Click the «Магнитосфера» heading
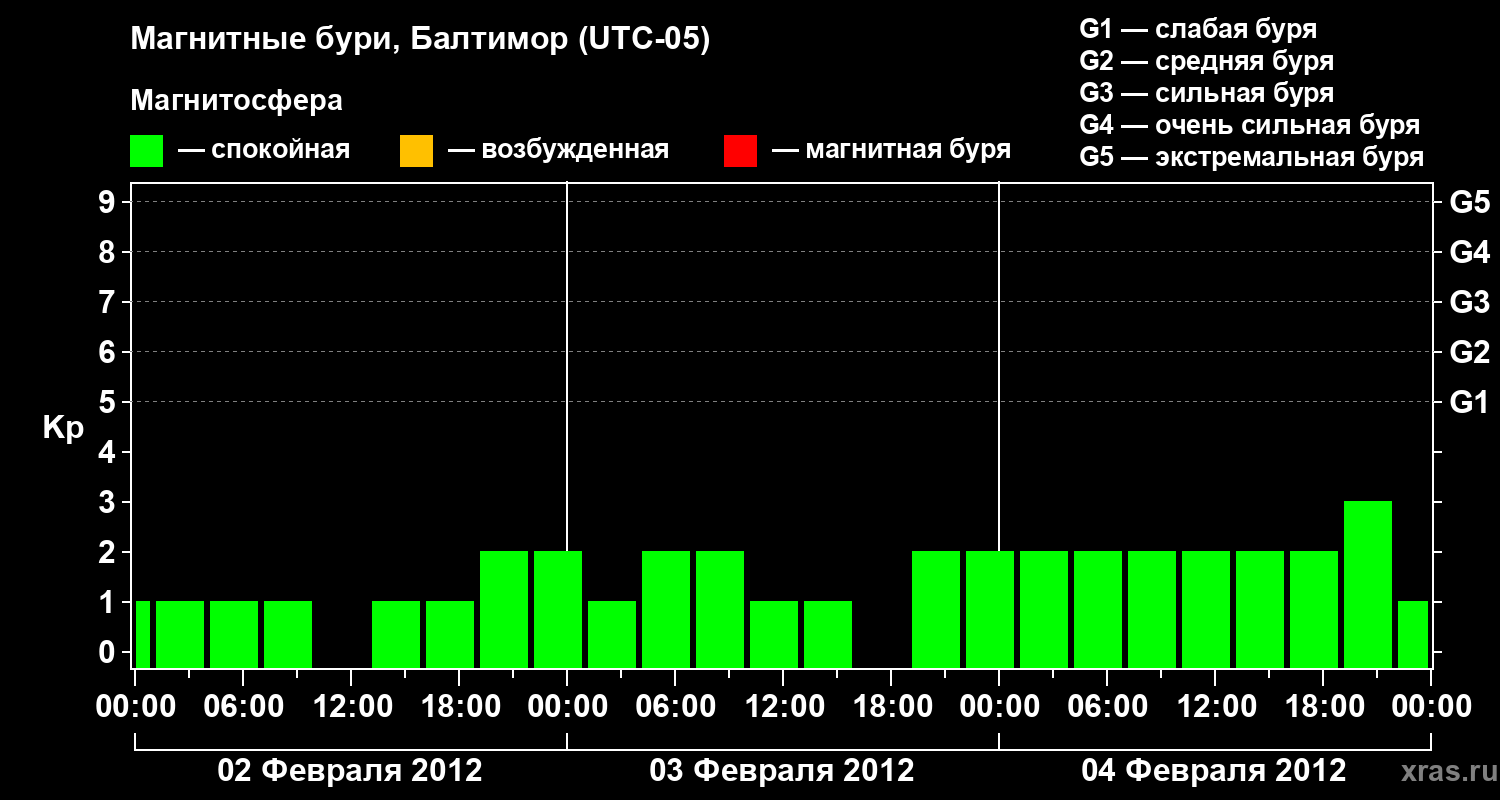This screenshot has height=800, width=1500. coord(236,101)
